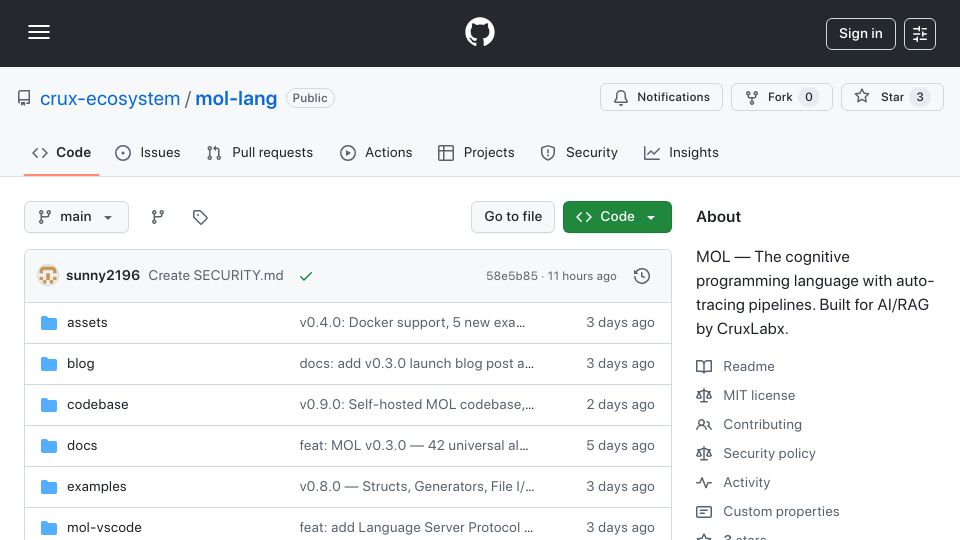
Task: Click the mol-vscode folder icon
Action: coord(49,528)
